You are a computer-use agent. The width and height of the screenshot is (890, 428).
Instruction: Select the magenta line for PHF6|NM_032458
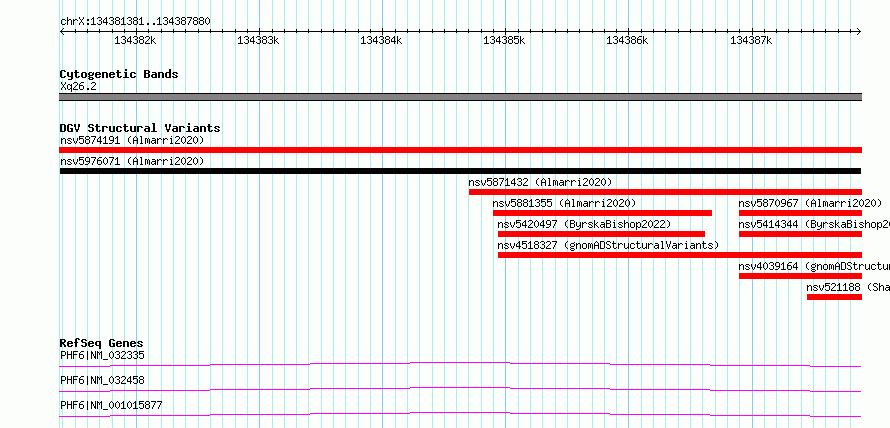point(460,389)
